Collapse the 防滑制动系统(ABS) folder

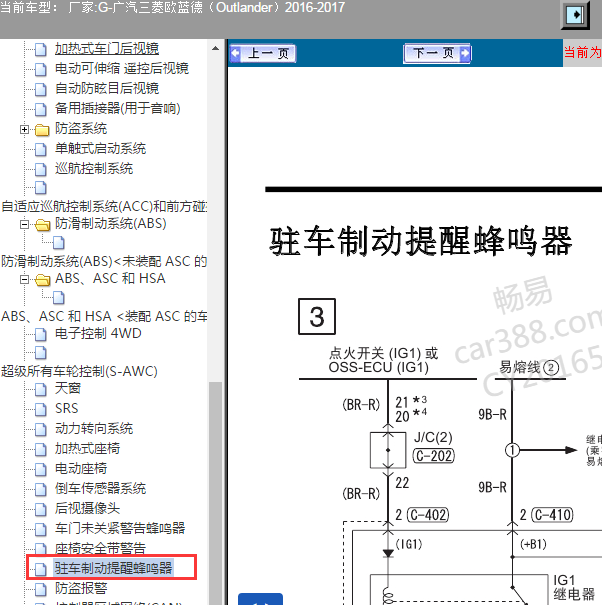point(24,224)
